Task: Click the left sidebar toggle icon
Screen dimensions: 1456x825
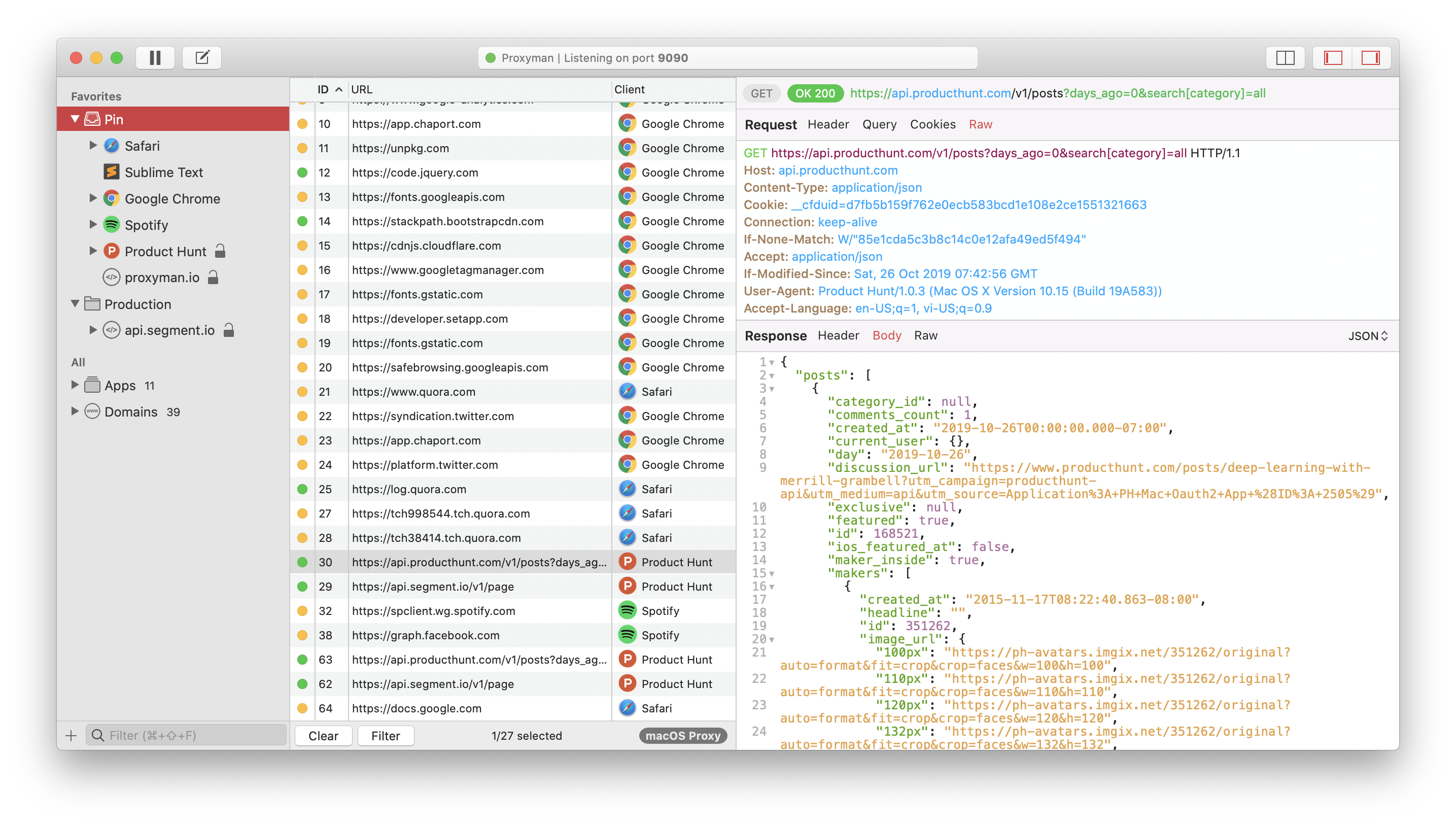Action: tap(1330, 58)
